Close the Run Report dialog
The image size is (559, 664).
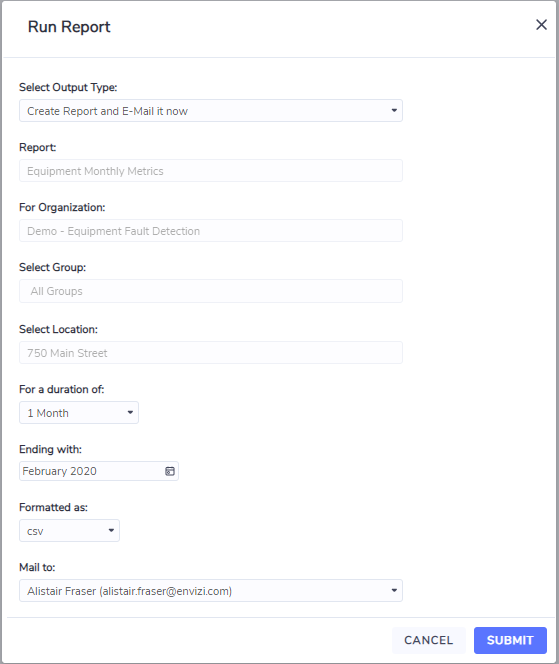coord(541,25)
